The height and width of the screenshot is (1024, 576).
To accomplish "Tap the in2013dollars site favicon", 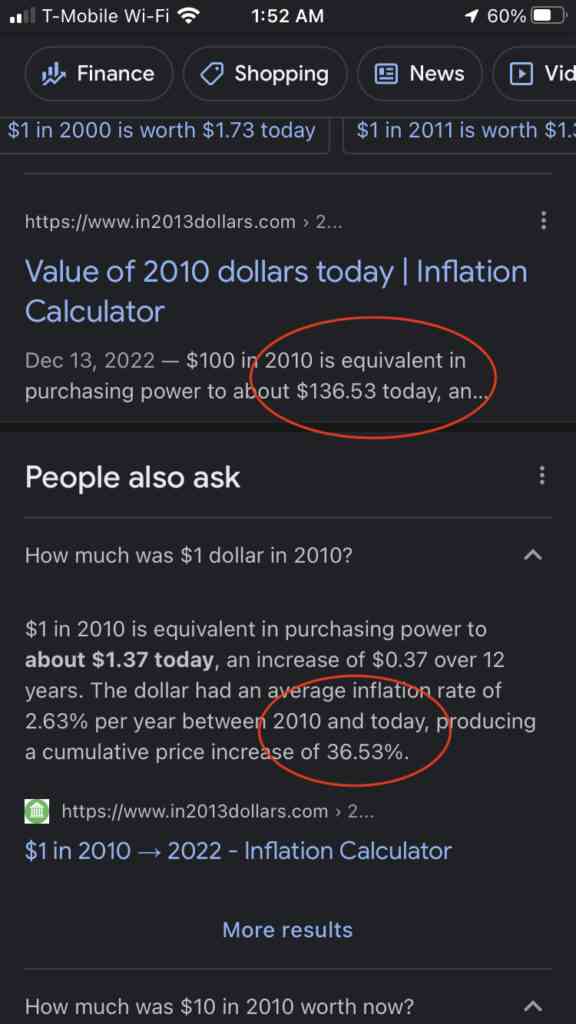I will click(37, 812).
